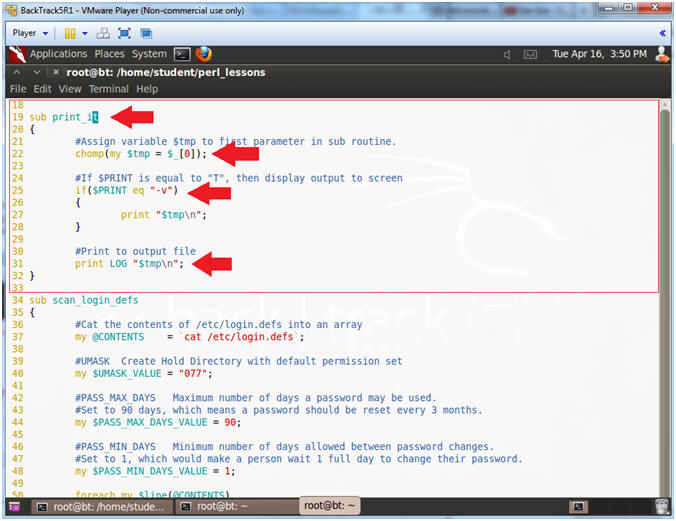Click 'my $PASS_MIN_DAYS_VALUE = 1;' line

click(155, 471)
